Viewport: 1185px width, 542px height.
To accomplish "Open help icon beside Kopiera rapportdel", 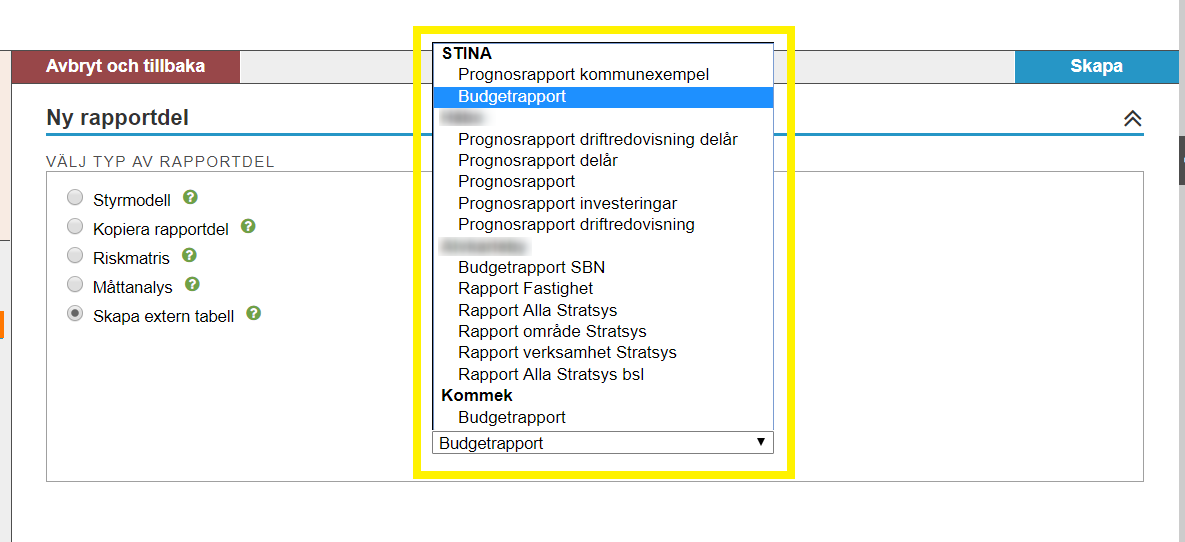I will [x=248, y=226].
